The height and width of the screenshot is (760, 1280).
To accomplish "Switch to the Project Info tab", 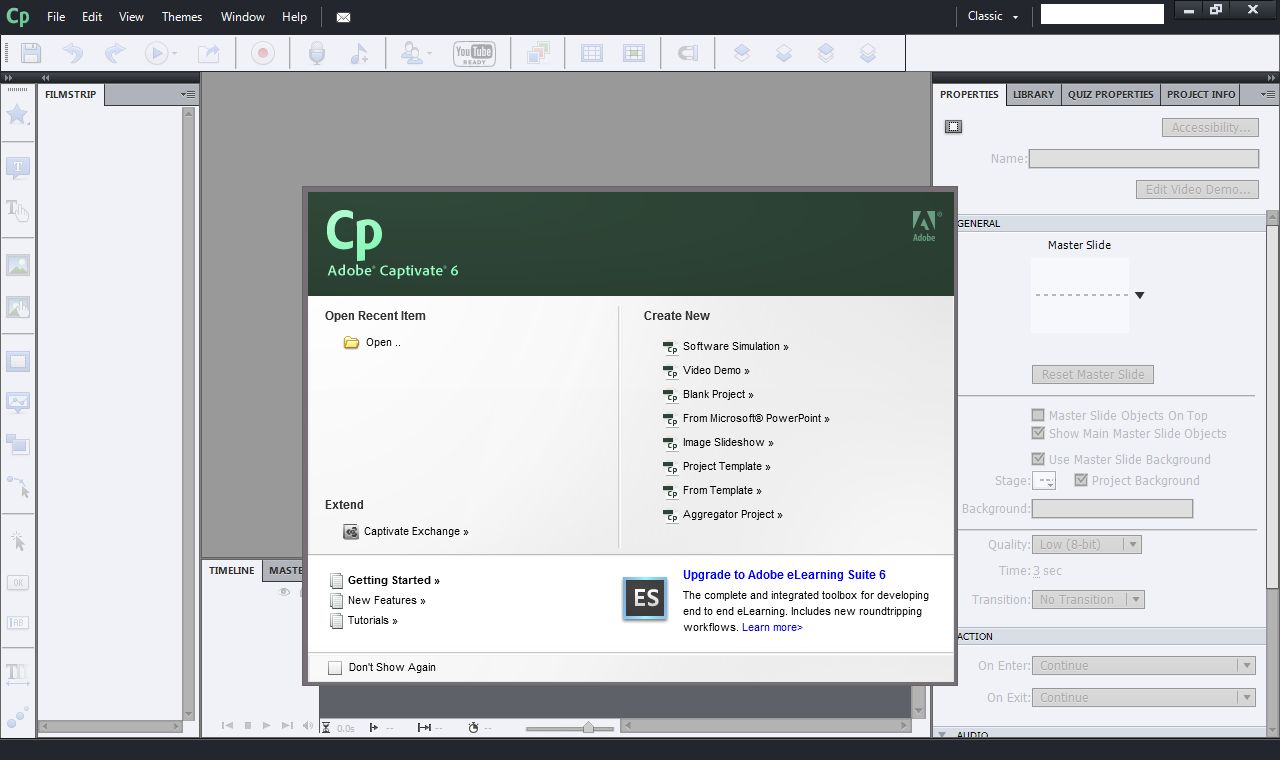I will click(1201, 94).
